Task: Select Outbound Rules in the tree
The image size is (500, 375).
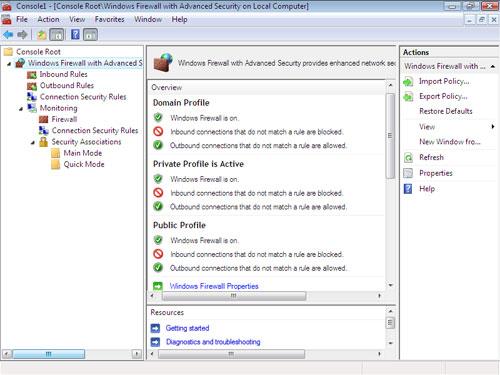Action: 67,86
